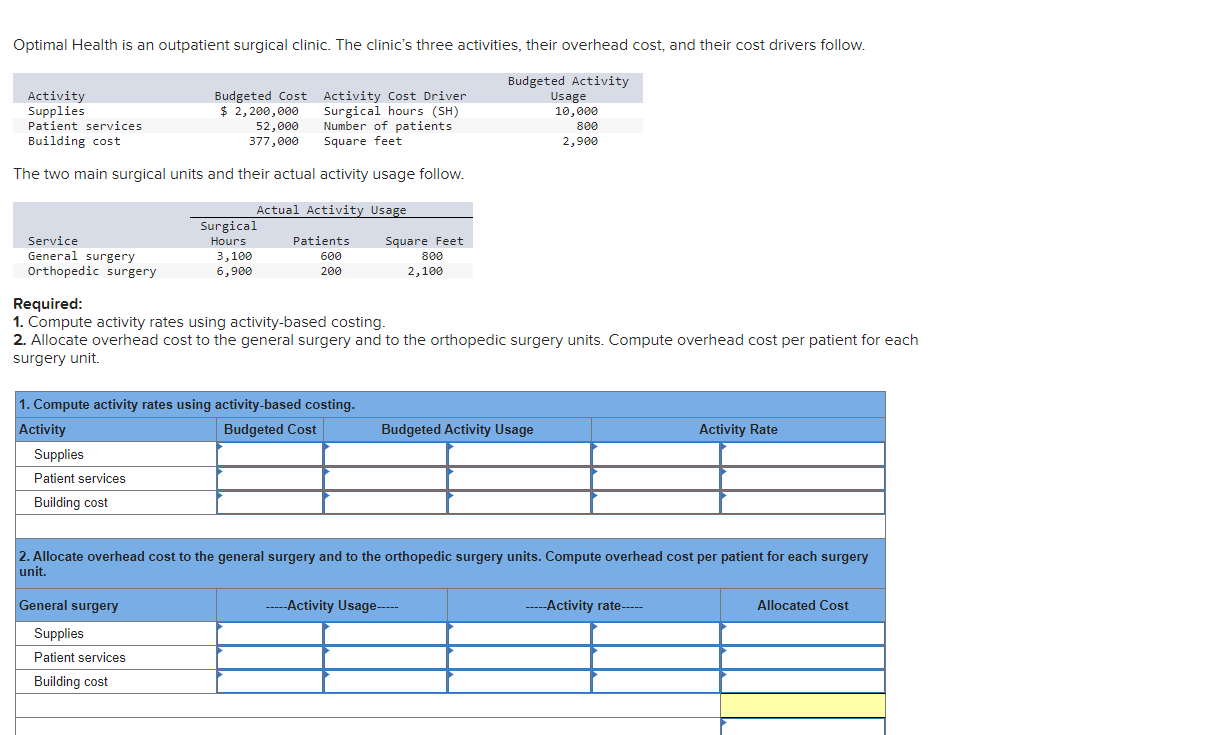Click the 'Surgical hours (SH)' cost driver text
The width and height of the screenshot is (1208, 735).
391,111
